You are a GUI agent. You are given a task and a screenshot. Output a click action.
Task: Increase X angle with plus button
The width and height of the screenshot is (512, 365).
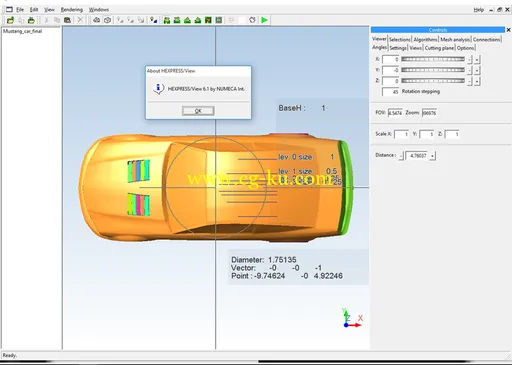point(477,60)
